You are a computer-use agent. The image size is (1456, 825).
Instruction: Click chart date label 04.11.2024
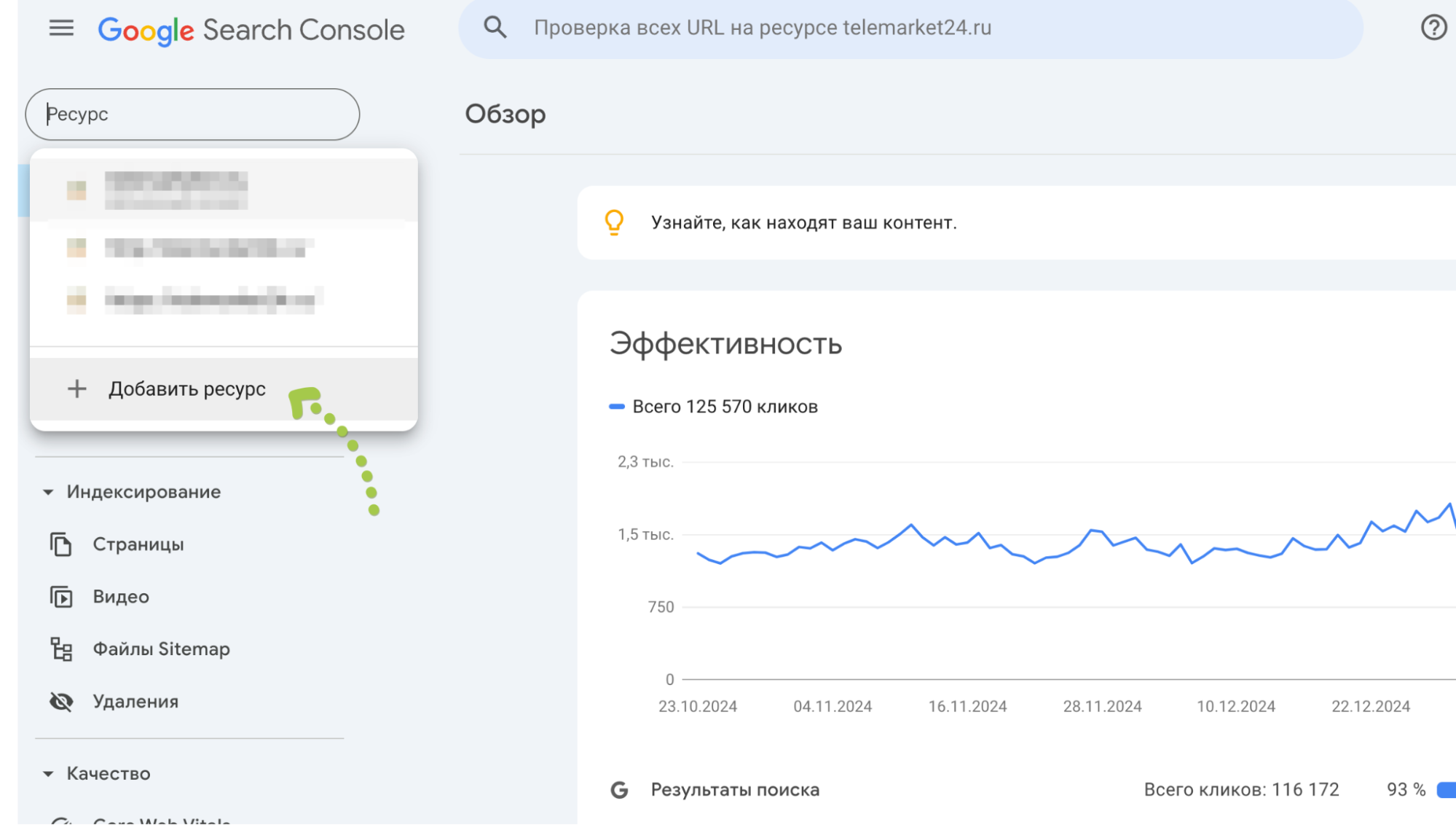833,707
